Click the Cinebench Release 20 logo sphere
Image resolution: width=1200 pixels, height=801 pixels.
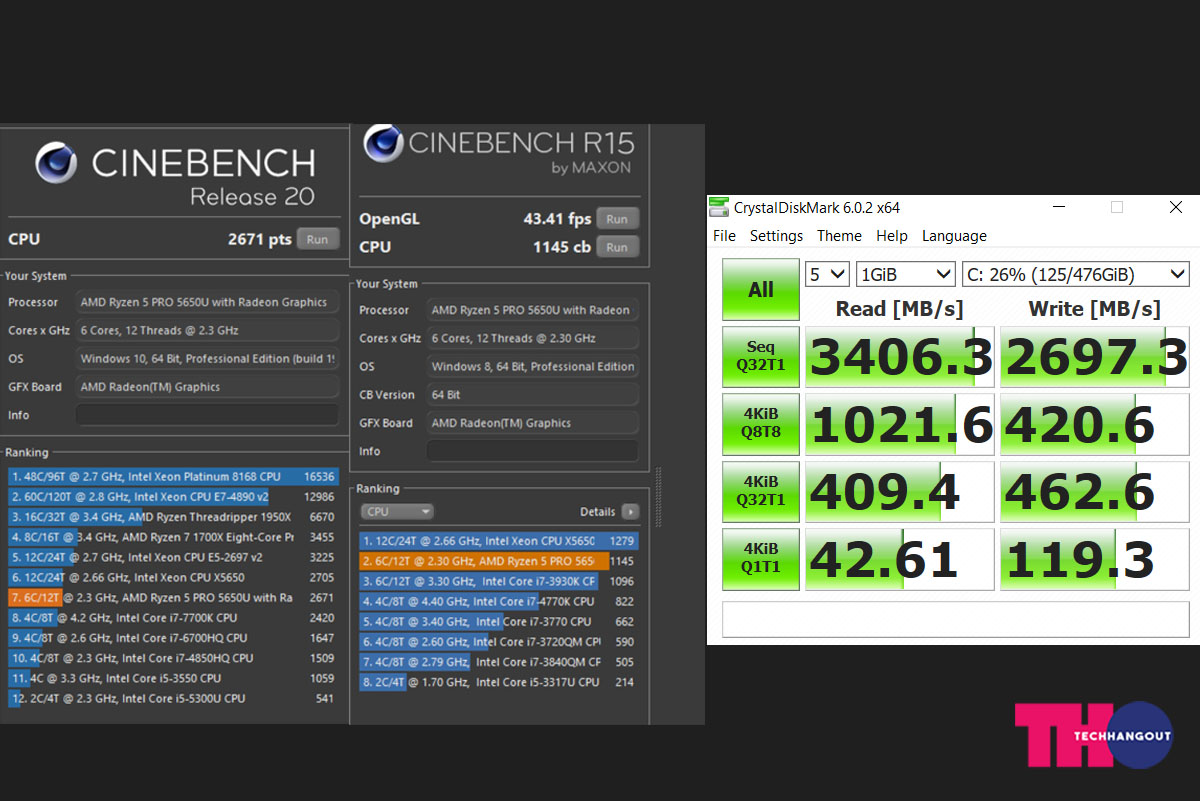(x=56, y=163)
